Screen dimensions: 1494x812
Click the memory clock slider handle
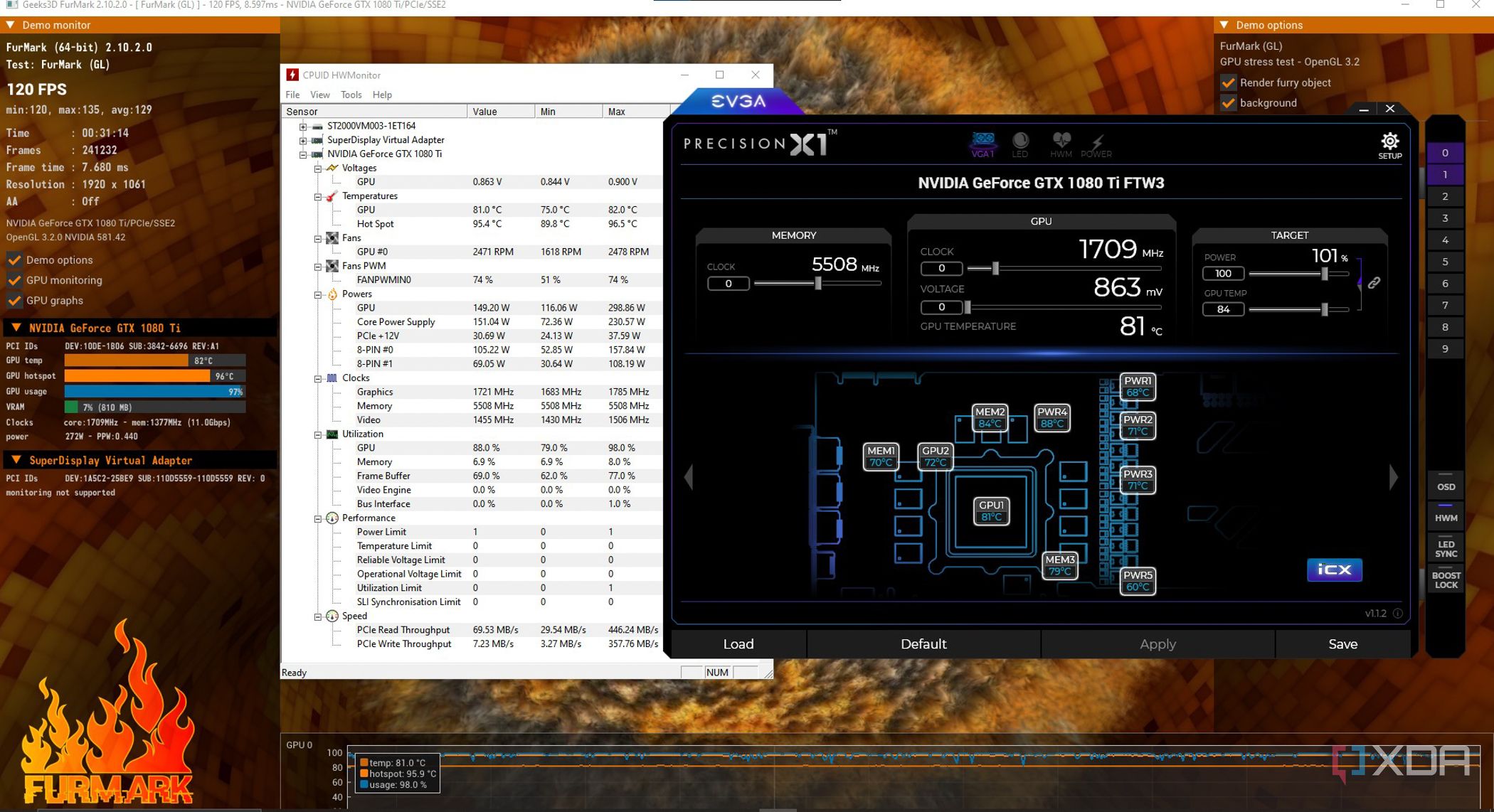pyautogui.click(x=818, y=283)
